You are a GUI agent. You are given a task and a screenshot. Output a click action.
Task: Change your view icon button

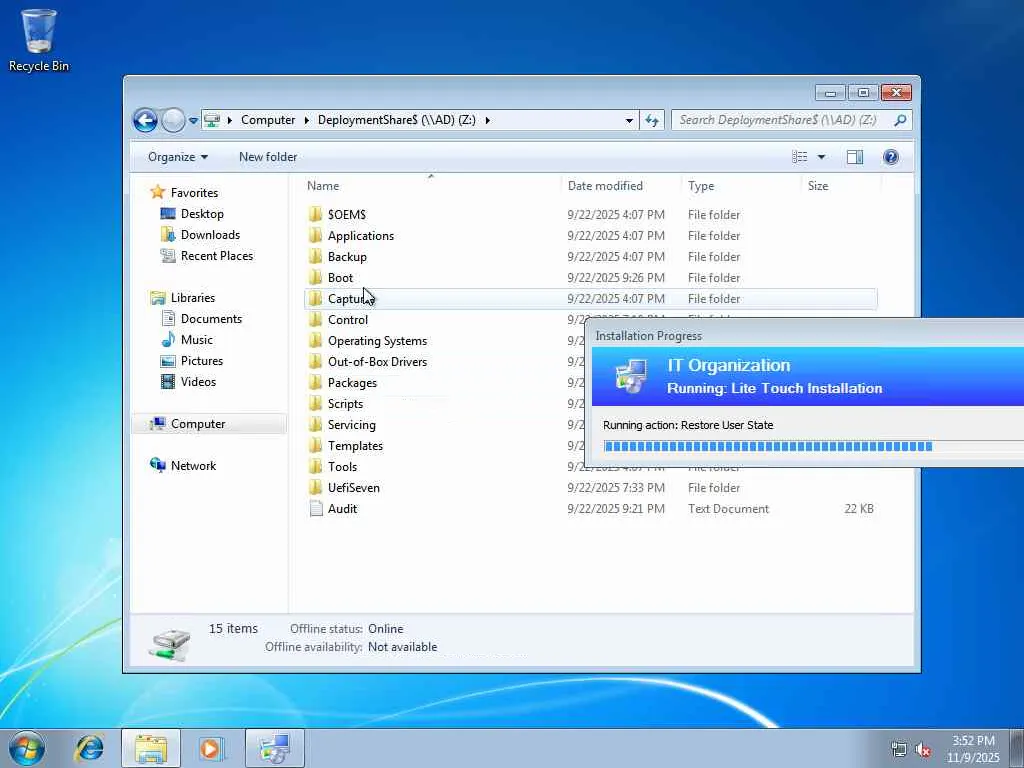799,157
